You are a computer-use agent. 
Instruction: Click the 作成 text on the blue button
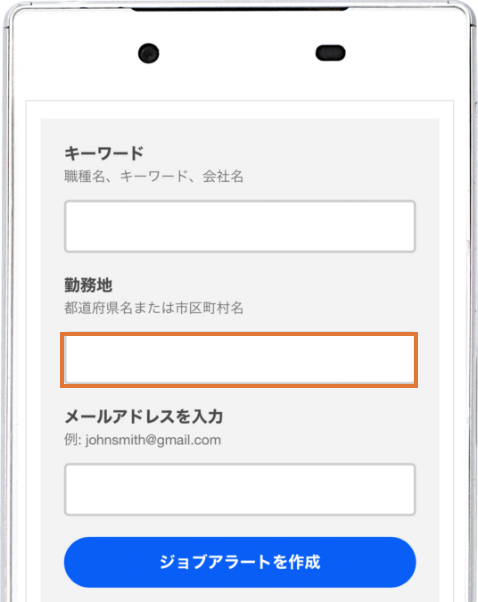point(304,562)
